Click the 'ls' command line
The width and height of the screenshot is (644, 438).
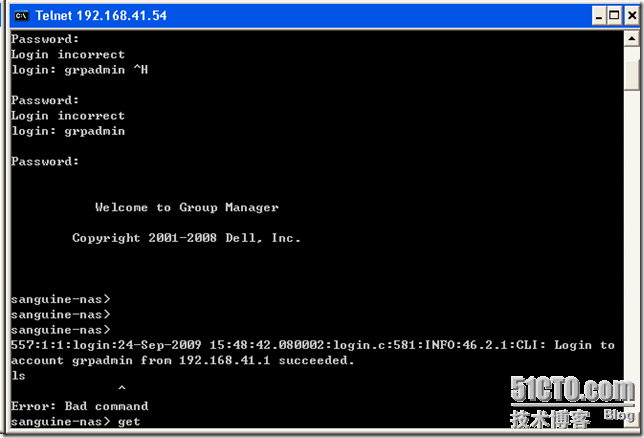[18, 376]
